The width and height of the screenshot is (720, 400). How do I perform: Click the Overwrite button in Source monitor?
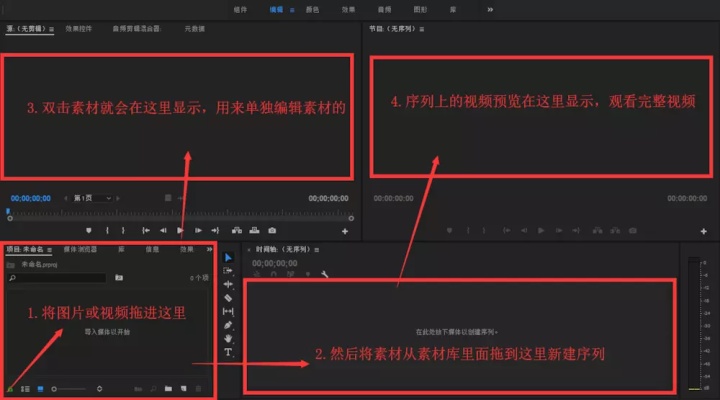tap(254, 231)
